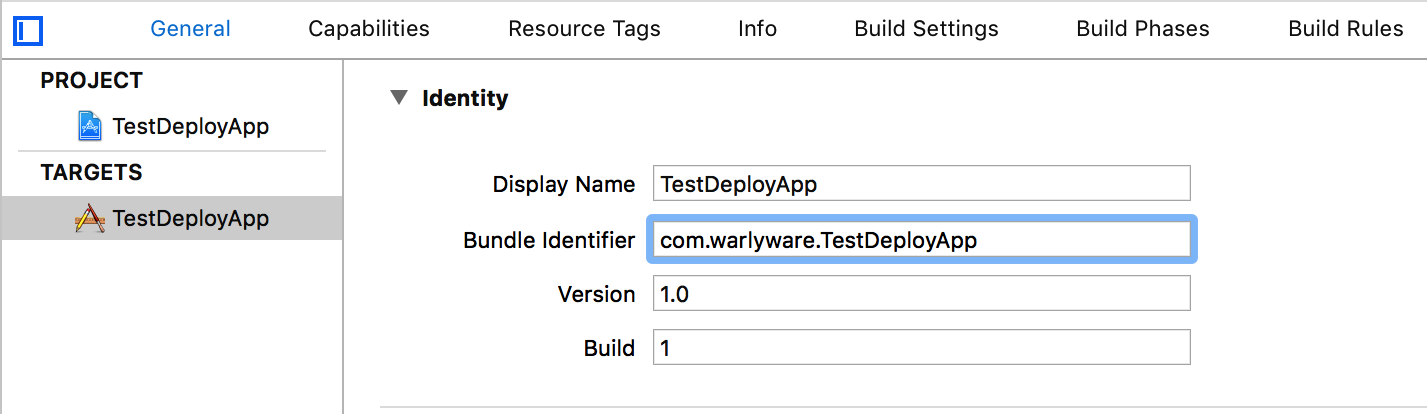Focus the Bundle Identifier text field
The height and width of the screenshot is (414, 1427).
coord(920,240)
